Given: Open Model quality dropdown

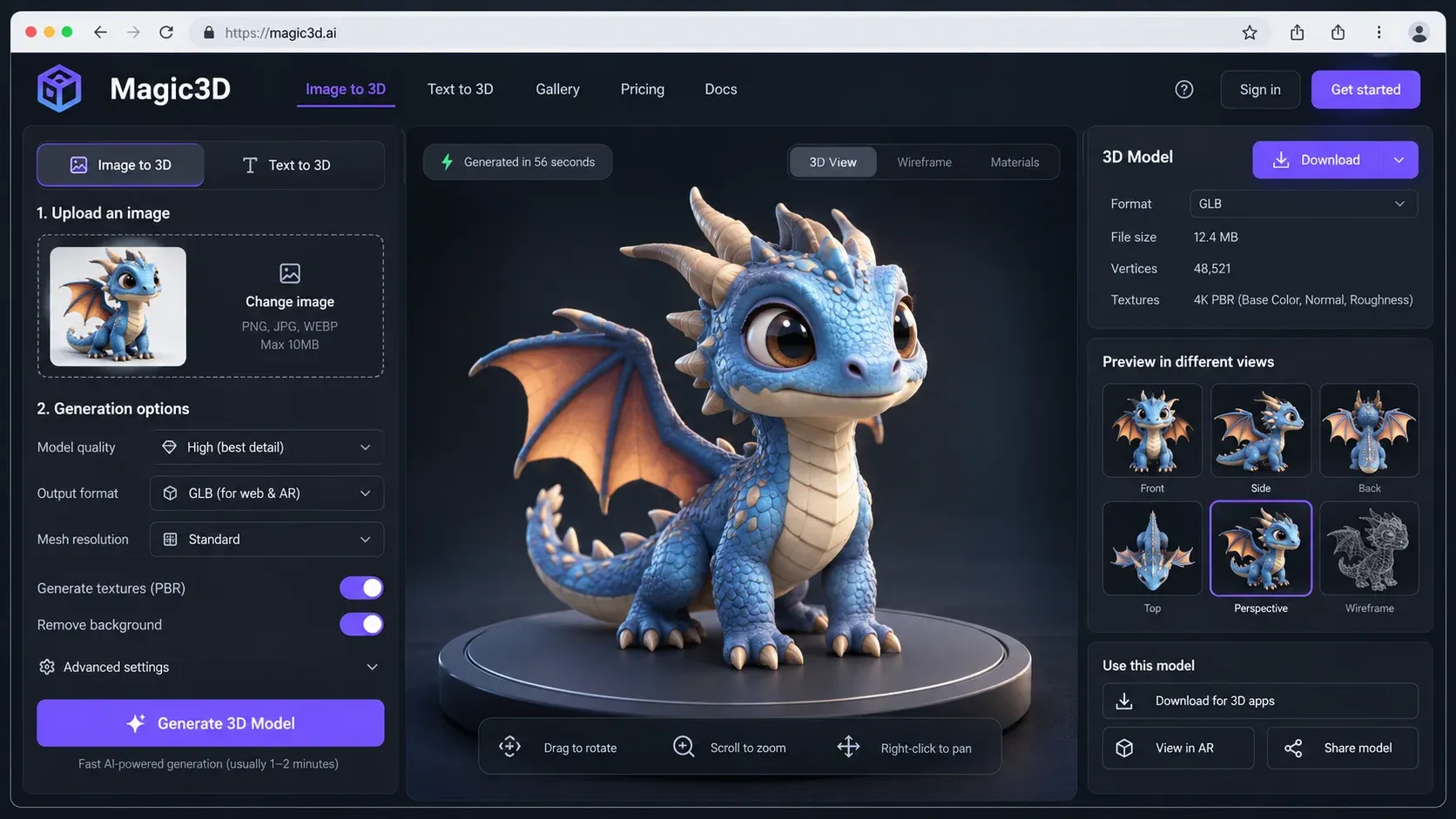Looking at the screenshot, I should tap(266, 446).
